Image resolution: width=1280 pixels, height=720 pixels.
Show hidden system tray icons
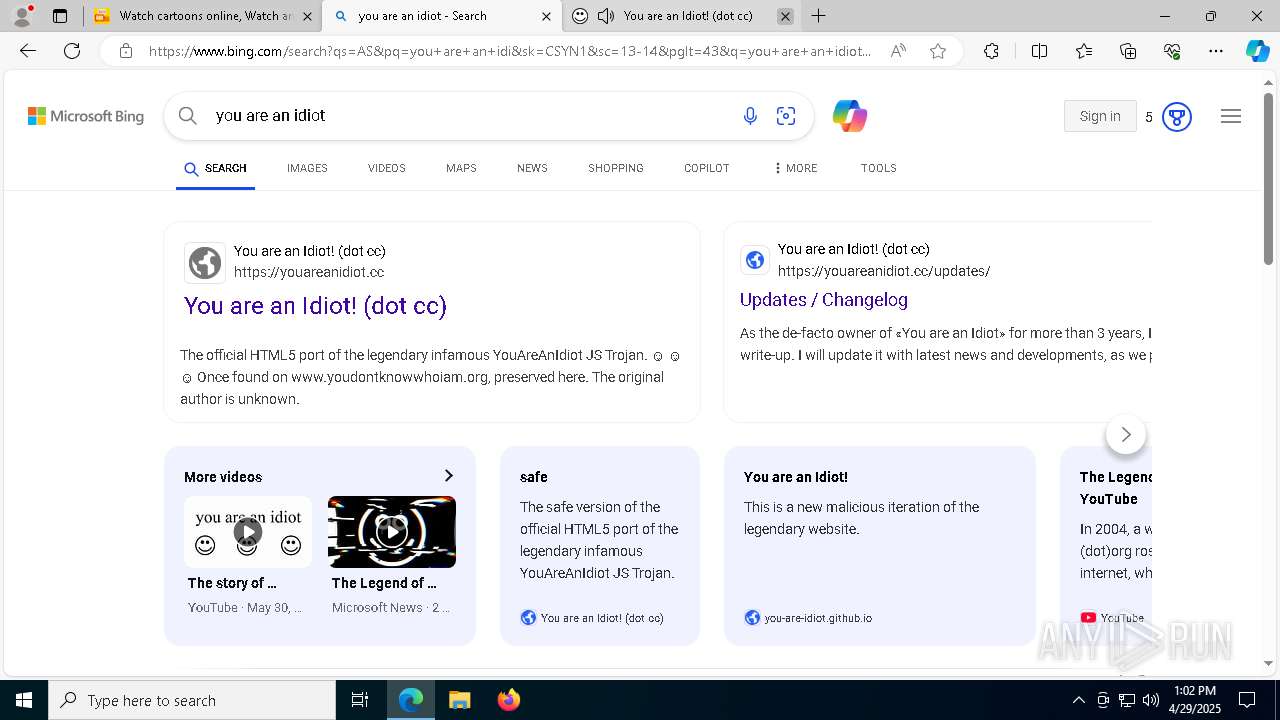pos(1078,700)
